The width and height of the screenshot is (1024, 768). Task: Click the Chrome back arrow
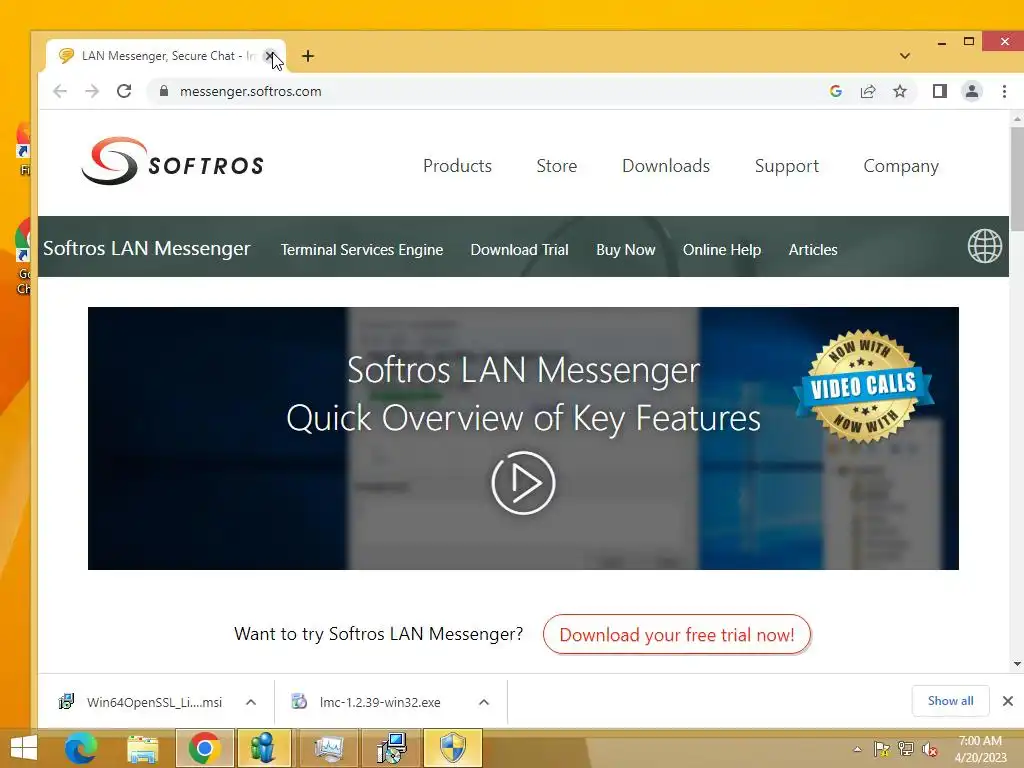[60, 91]
